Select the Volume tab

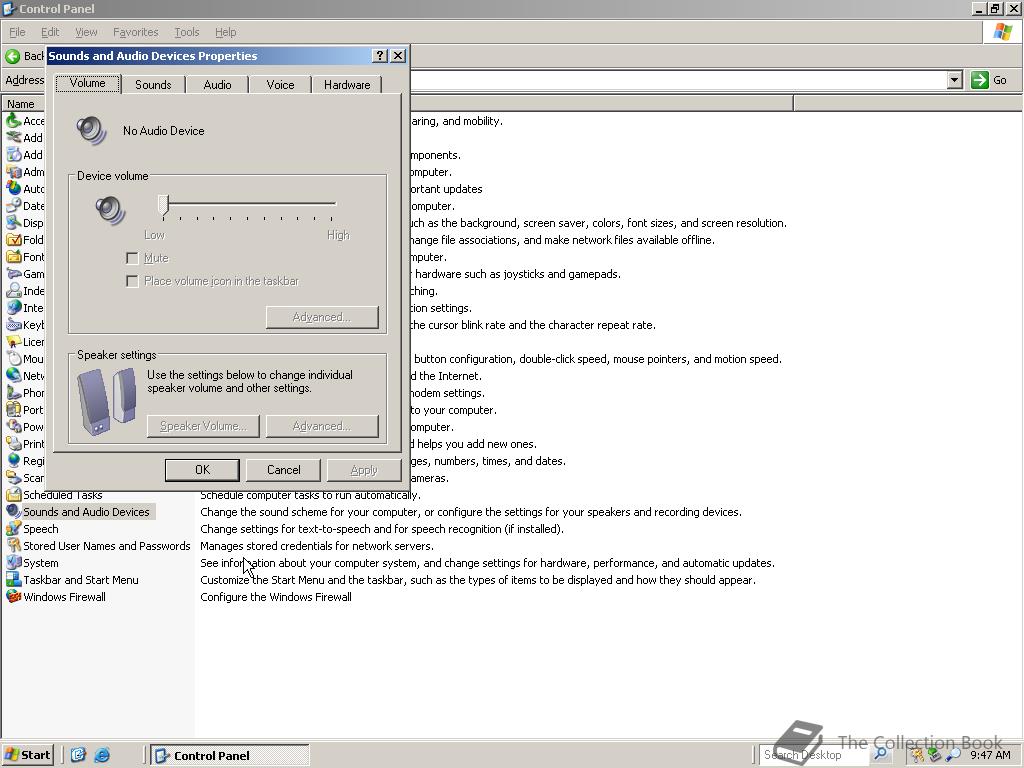[88, 83]
